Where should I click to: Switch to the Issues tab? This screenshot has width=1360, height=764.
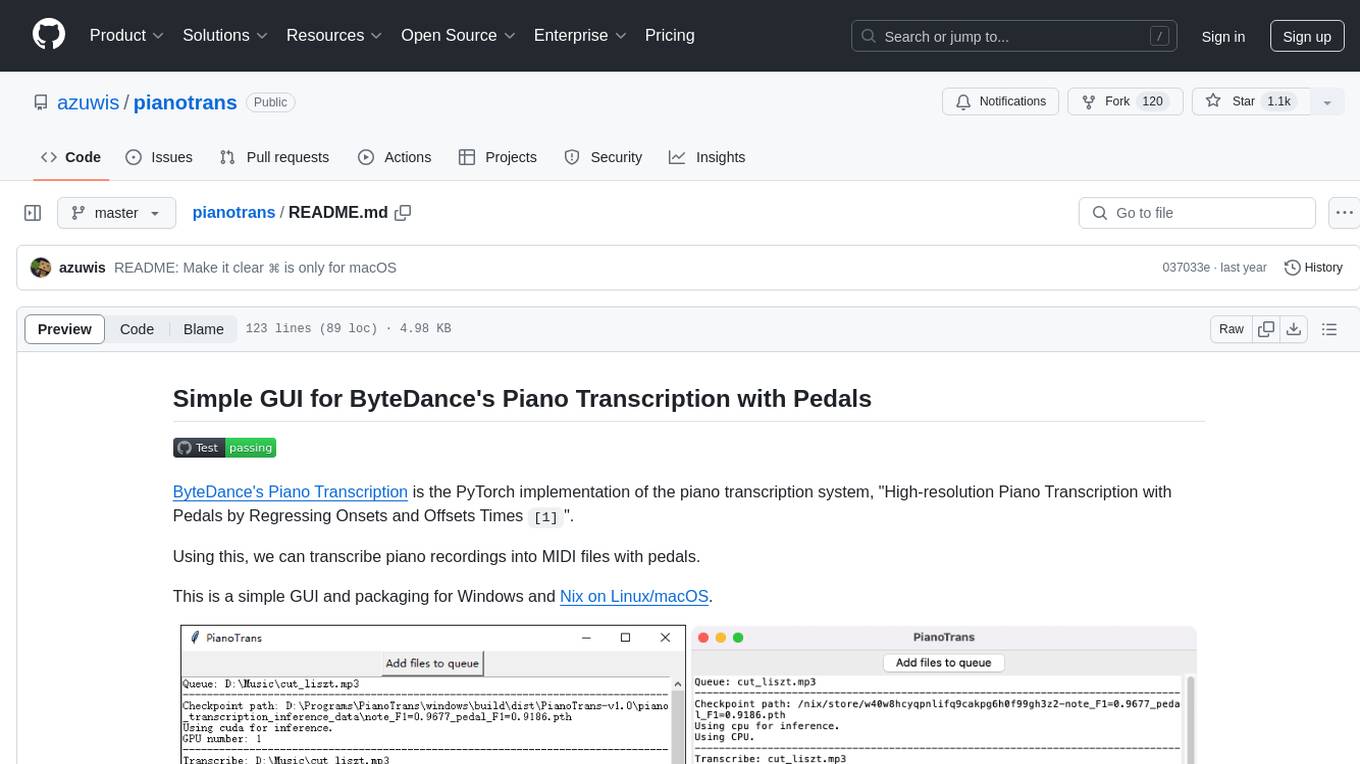coord(159,157)
